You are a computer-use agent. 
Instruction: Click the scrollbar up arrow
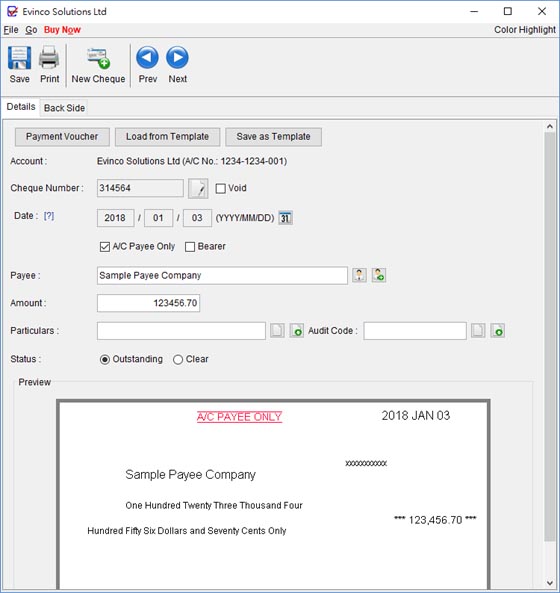[x=550, y=127]
